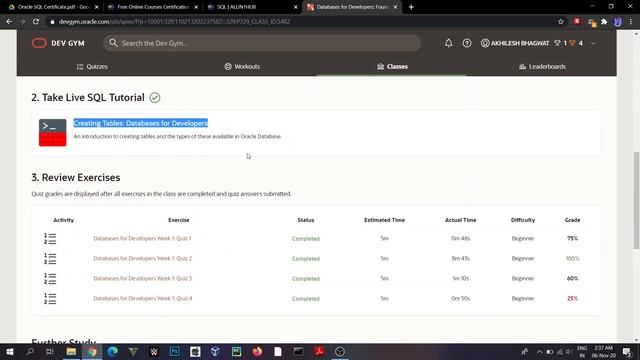Viewport: 640px width, 360px height.
Task: Open the Firefox taskbar icon
Action: coord(257,351)
